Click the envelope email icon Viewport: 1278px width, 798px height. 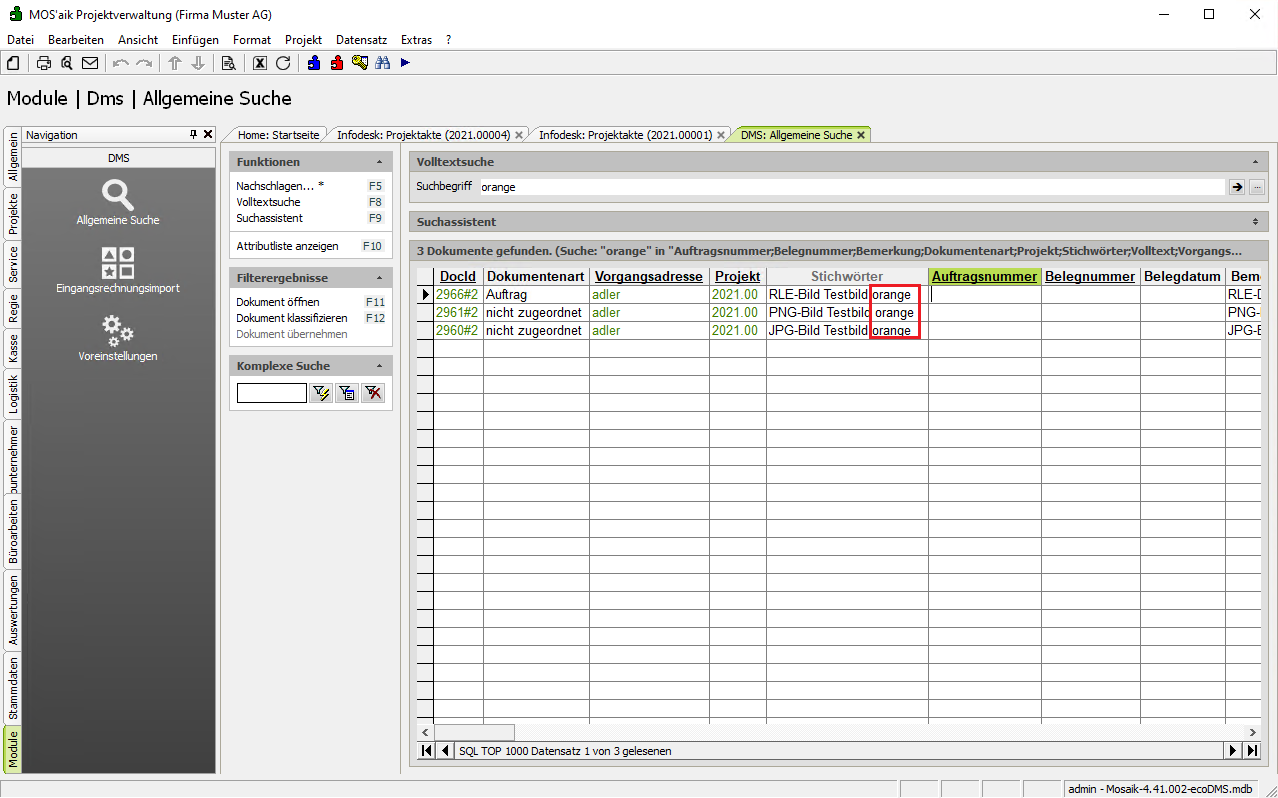point(90,63)
